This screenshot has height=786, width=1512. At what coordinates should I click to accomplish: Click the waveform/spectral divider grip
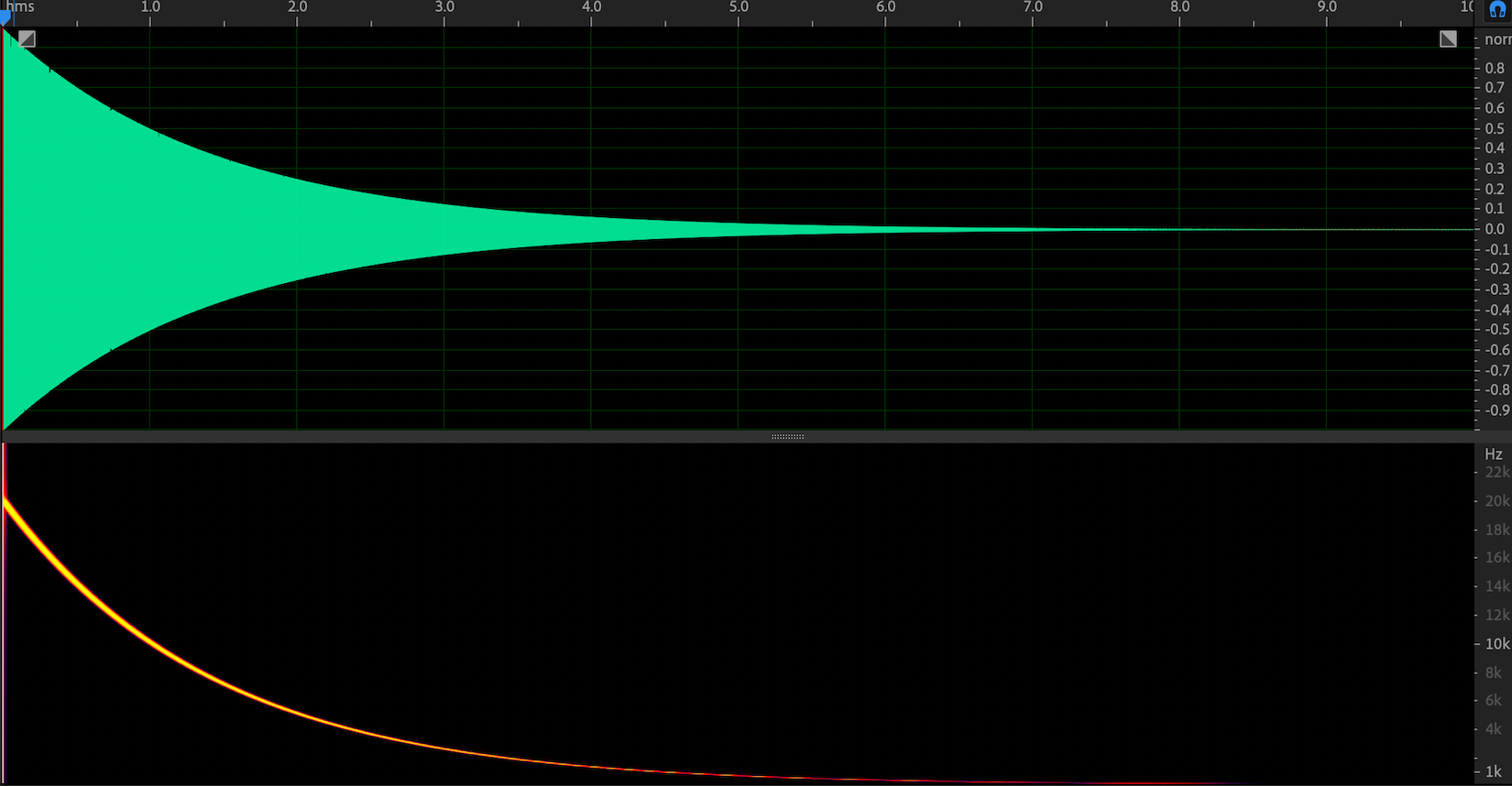pyautogui.click(x=788, y=437)
